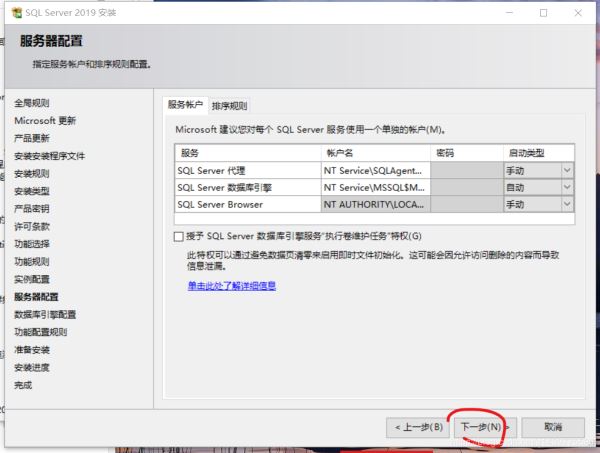This screenshot has height=453, width=600.
Task: Enable the 执行卷维护任务 privilege checkbox
Action: pyautogui.click(x=178, y=236)
